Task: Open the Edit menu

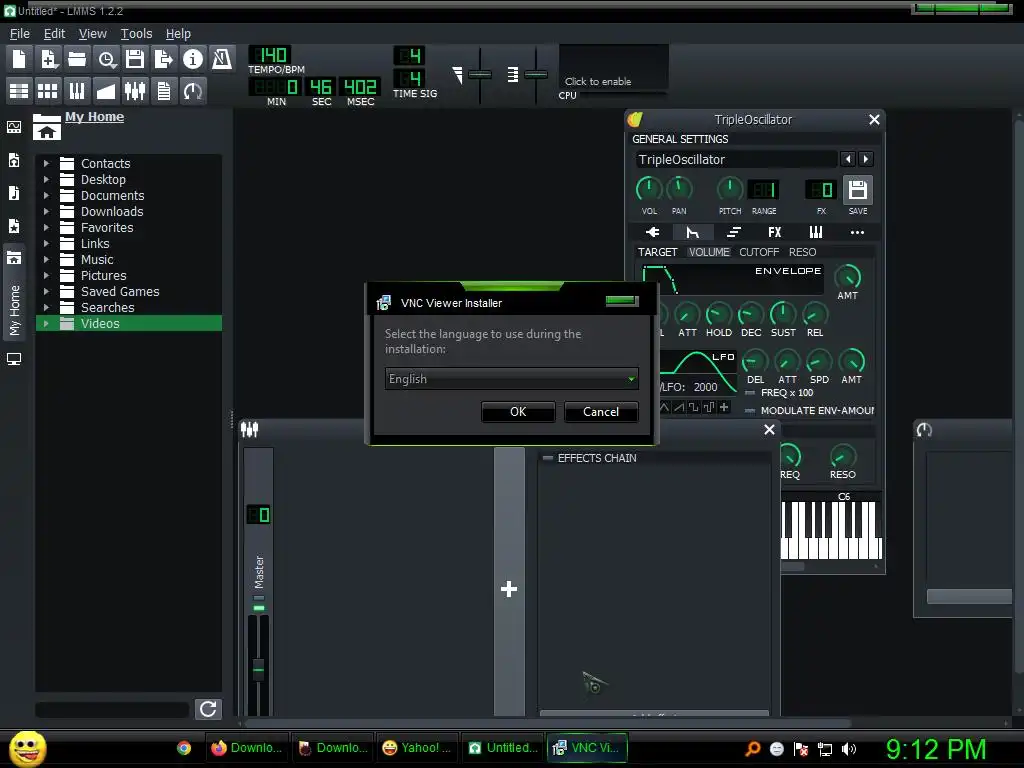Action: tap(54, 33)
